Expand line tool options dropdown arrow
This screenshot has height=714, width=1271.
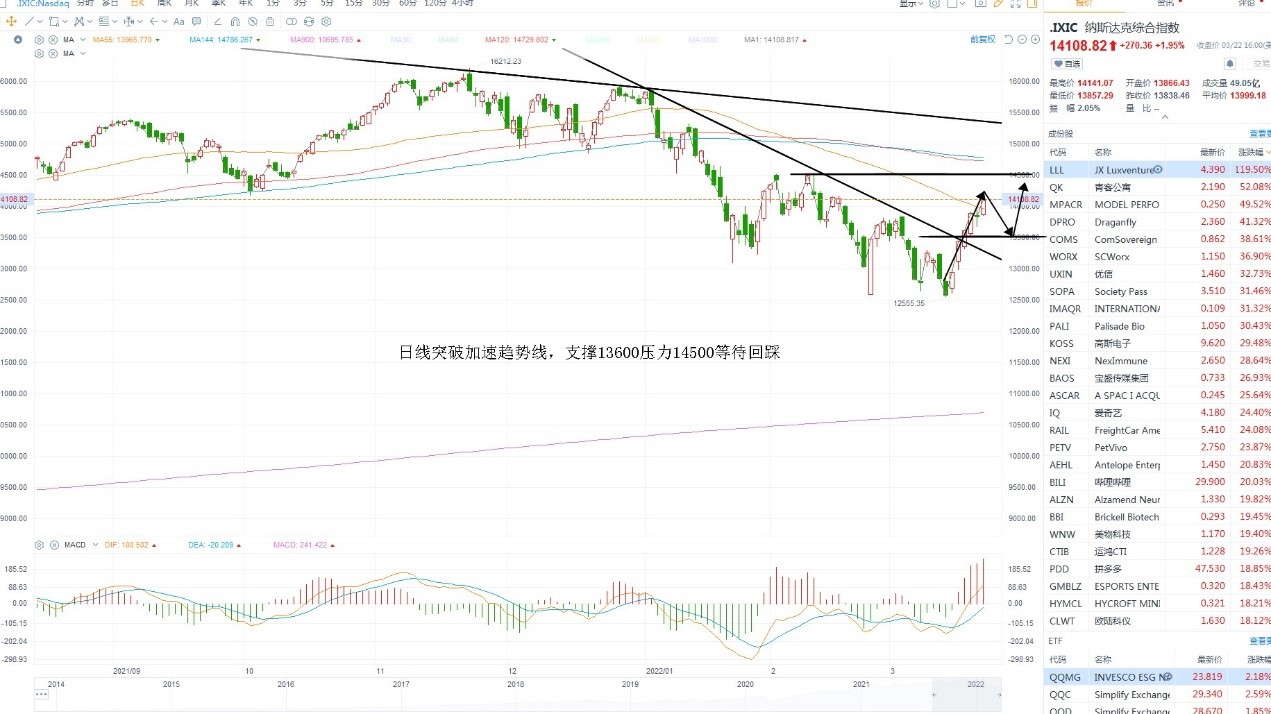click(x=40, y=21)
